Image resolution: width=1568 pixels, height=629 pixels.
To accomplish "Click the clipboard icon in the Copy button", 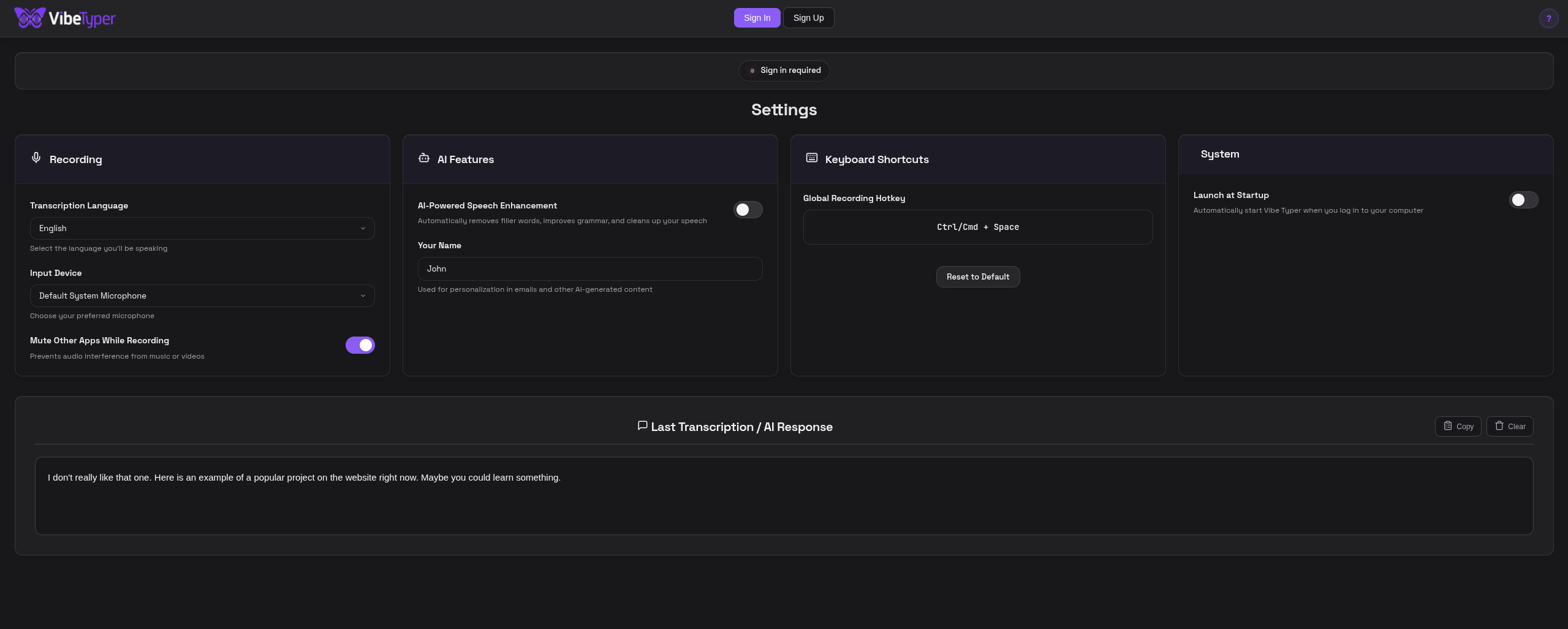I will tap(1448, 426).
